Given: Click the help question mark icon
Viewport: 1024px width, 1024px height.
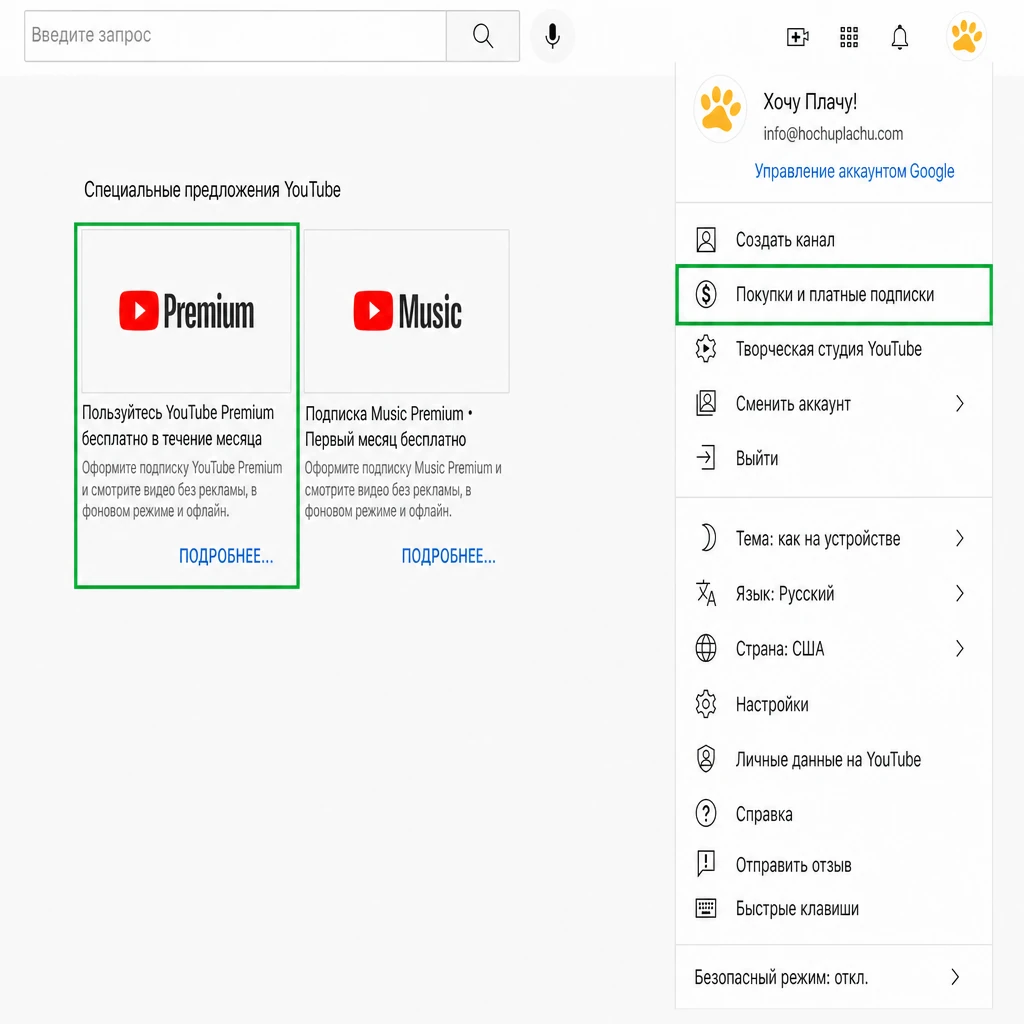Looking at the screenshot, I should [706, 814].
